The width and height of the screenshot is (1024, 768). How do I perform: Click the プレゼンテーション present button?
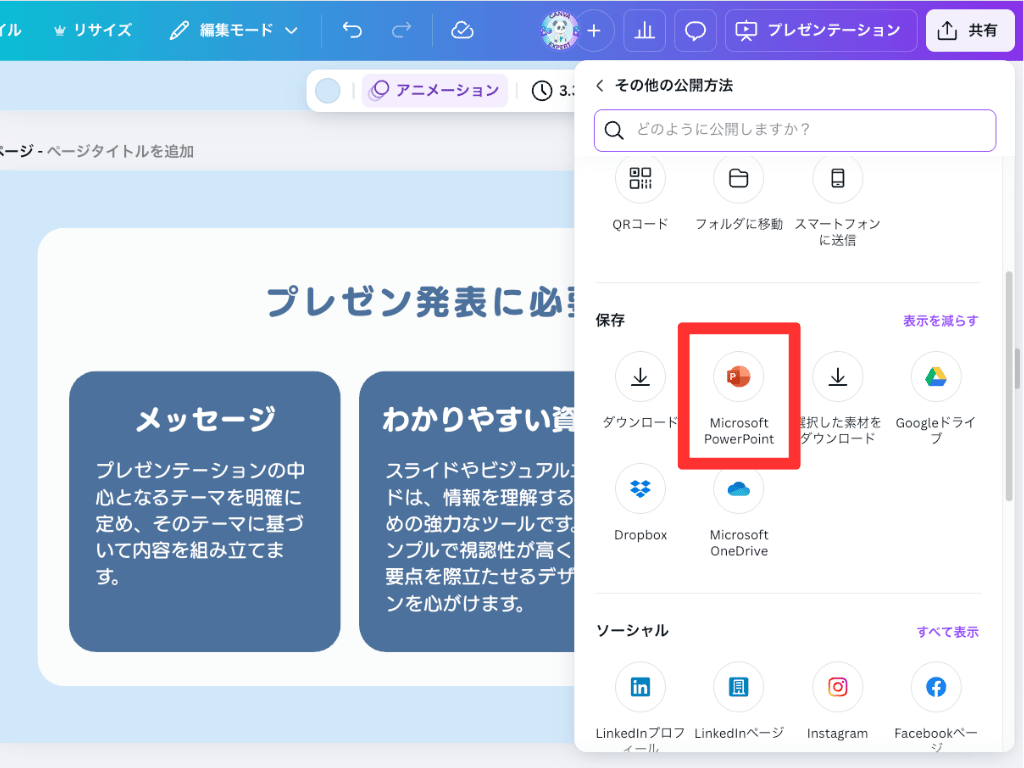tap(819, 30)
